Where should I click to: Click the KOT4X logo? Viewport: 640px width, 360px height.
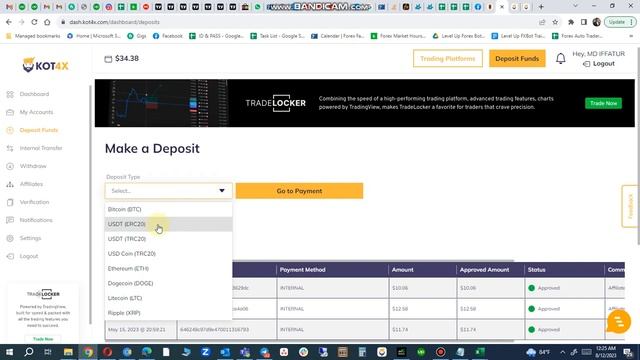45,65
